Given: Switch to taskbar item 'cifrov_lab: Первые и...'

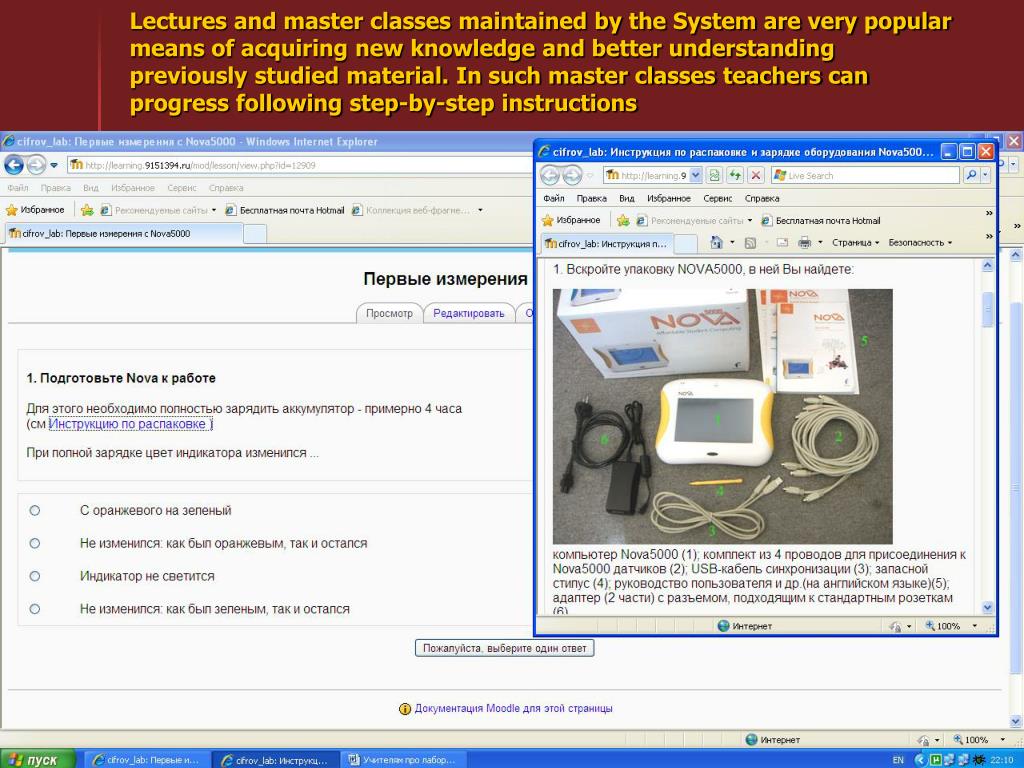Looking at the screenshot, I should pos(146,760).
